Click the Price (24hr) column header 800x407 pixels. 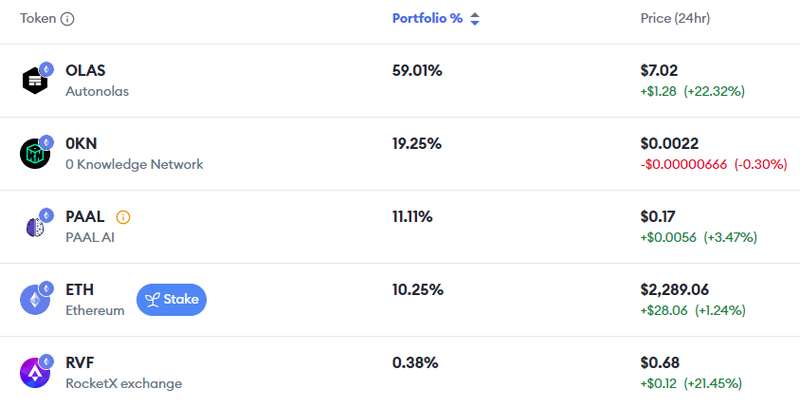pyautogui.click(x=675, y=19)
